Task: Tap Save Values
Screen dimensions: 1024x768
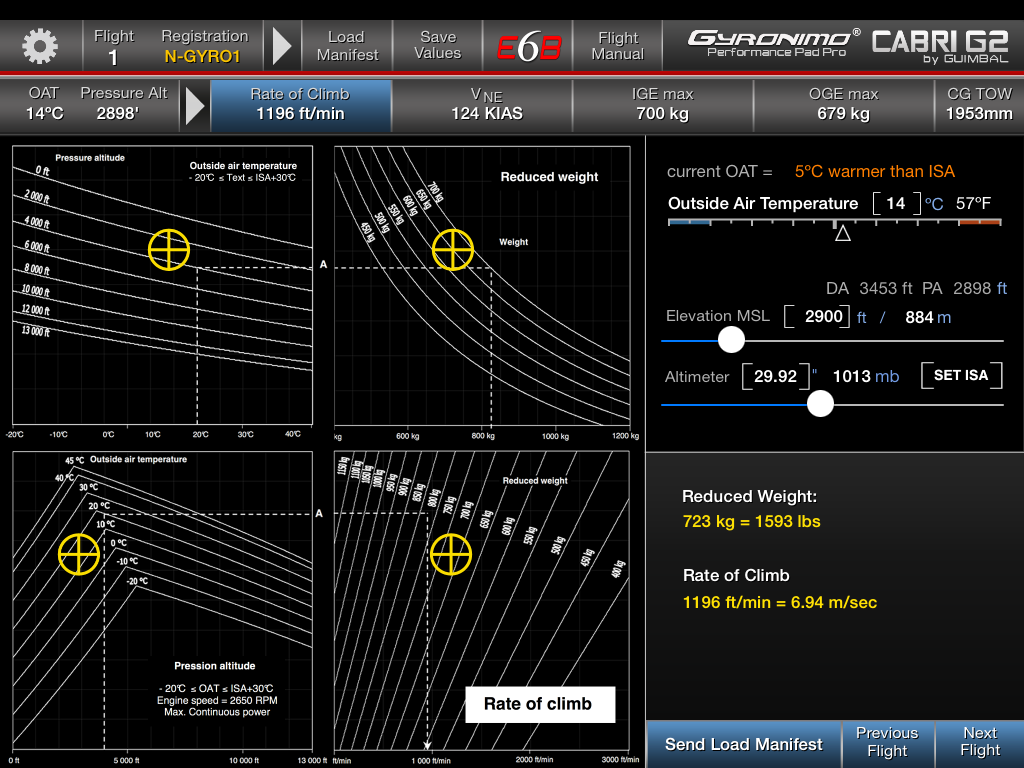Action: [438, 46]
